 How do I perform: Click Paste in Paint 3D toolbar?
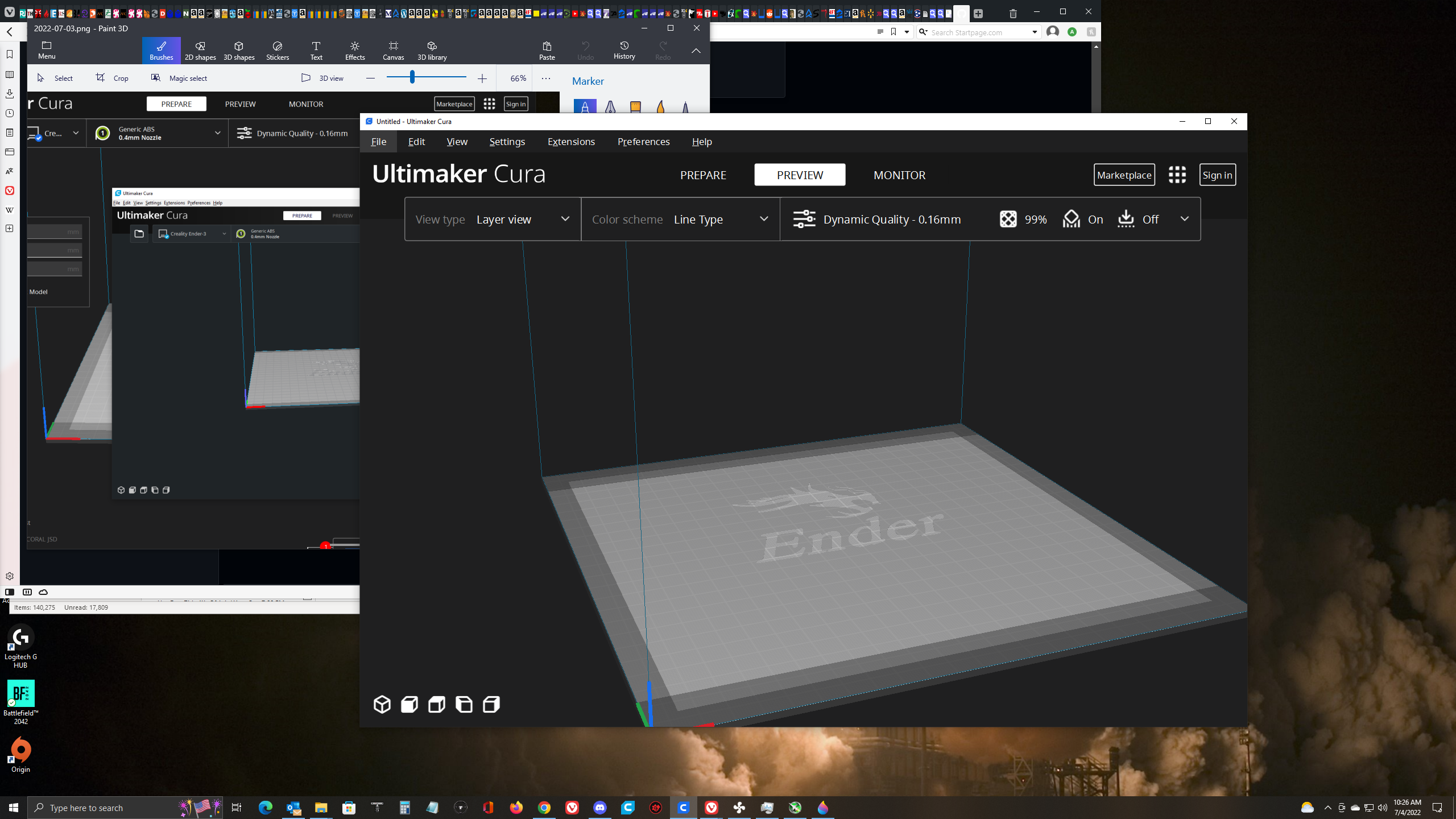547,51
